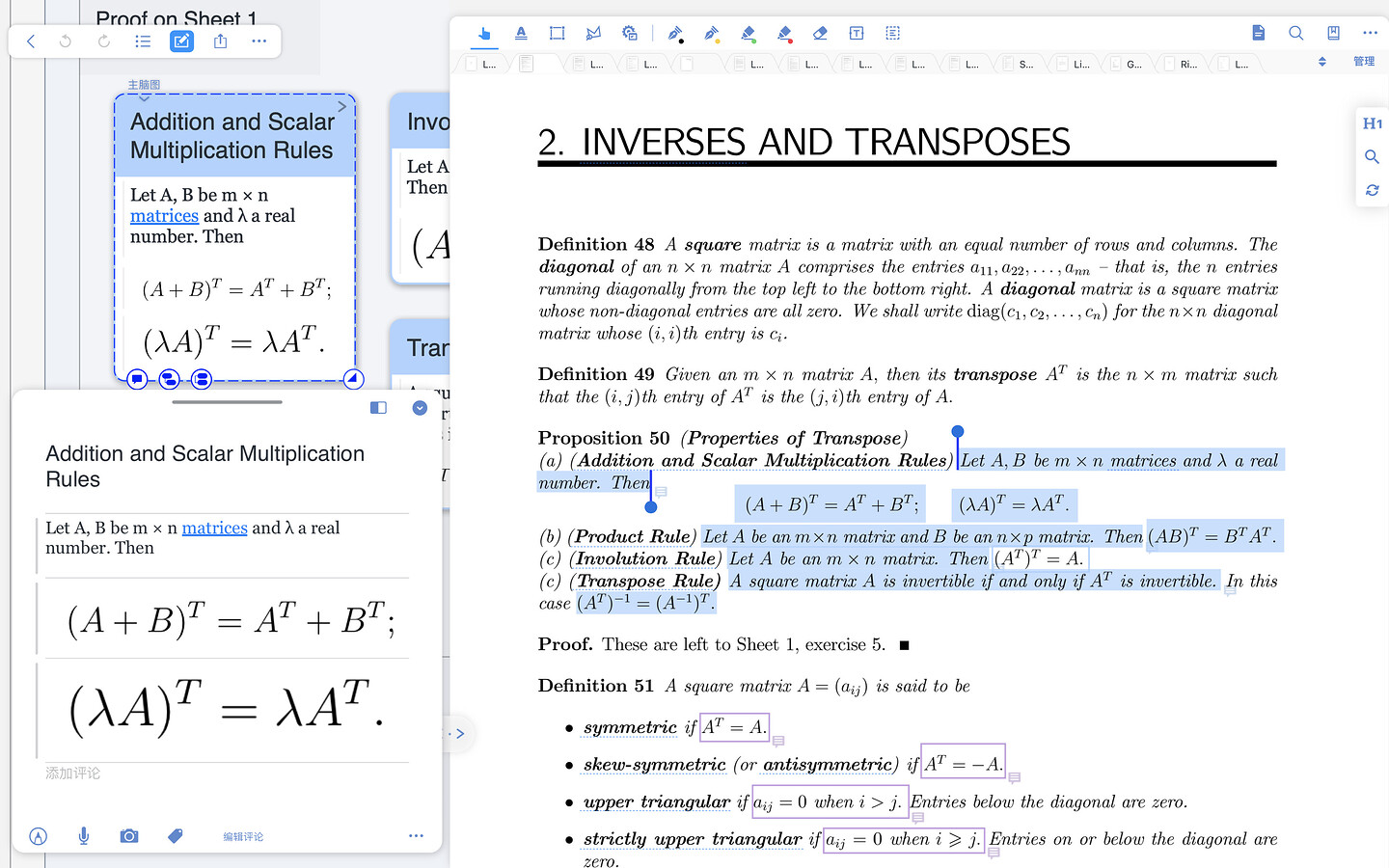Click the add child node icon on card
The height and width of the screenshot is (868, 1389).
(x=169, y=379)
